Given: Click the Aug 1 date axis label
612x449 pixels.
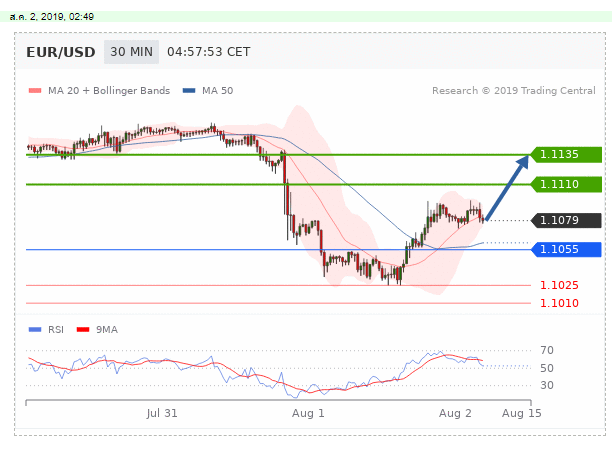Looking at the screenshot, I should 308,413.
